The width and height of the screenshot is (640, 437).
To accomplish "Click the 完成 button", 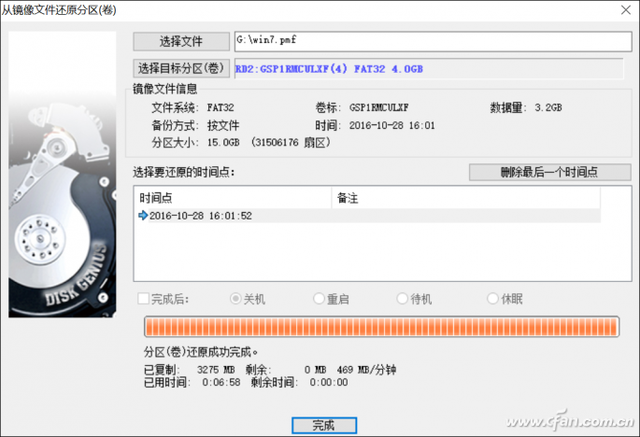I will click(324, 425).
